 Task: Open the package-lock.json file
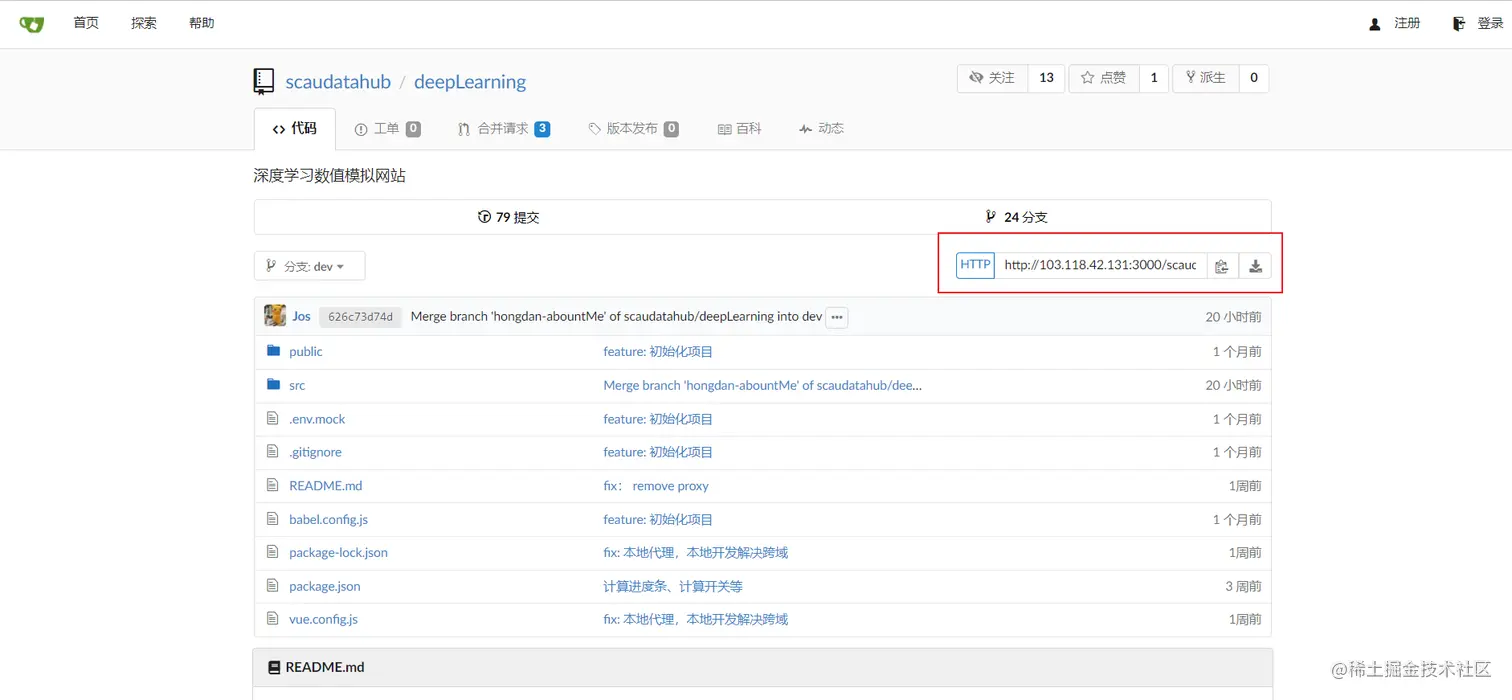point(338,552)
